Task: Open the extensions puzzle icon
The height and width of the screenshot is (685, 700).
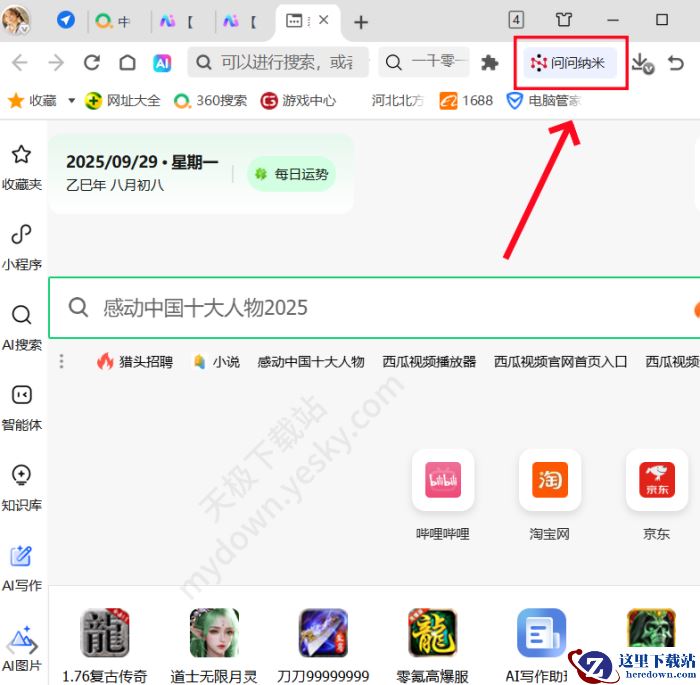Action: click(x=490, y=63)
